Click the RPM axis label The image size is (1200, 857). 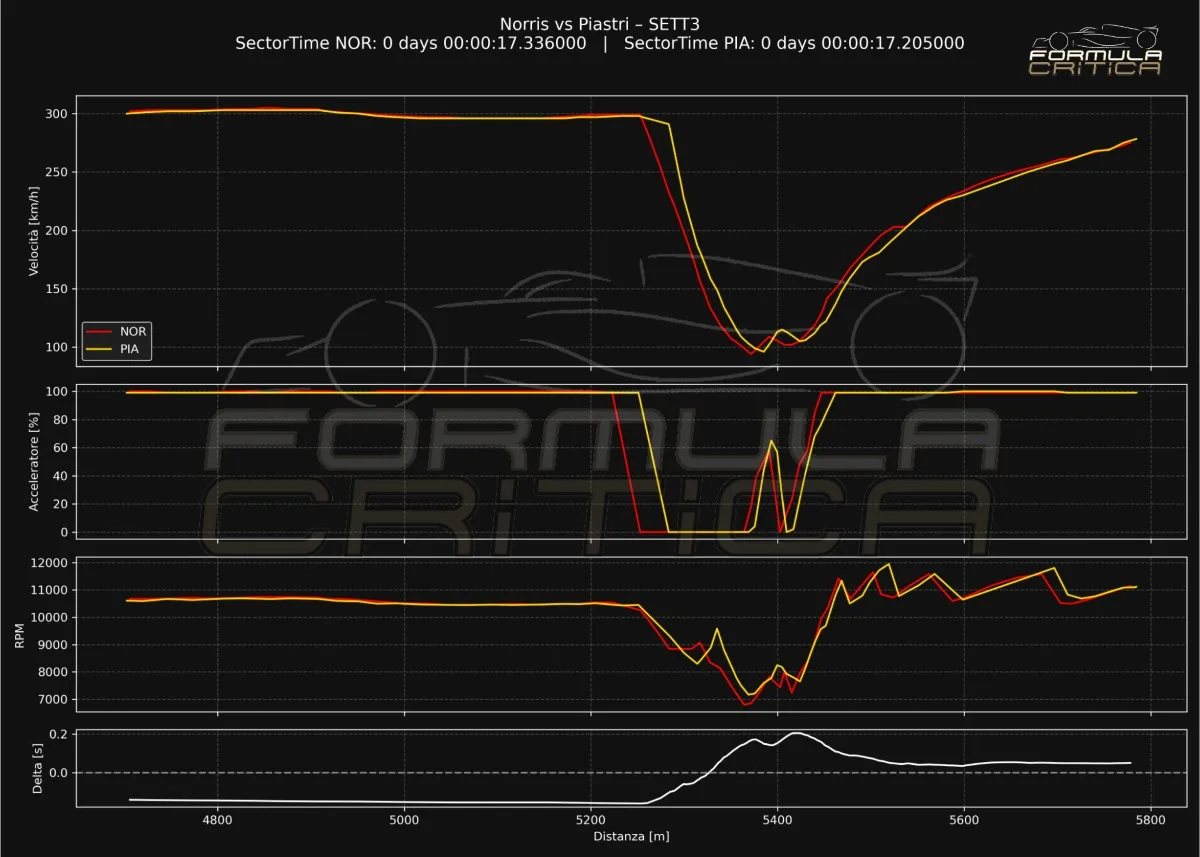(x=21, y=632)
